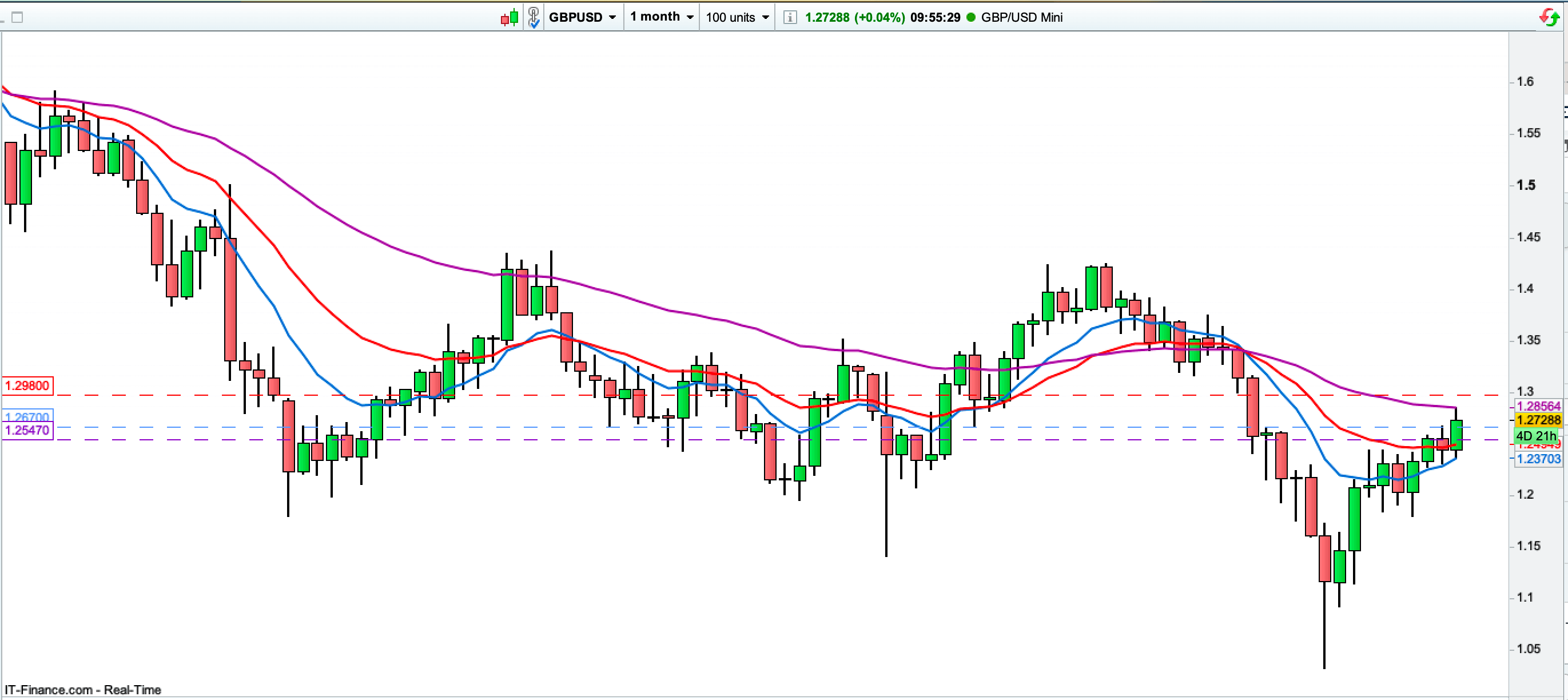Select the red 1.29800 horizontal line label
The height and width of the screenshot is (700, 1568).
coord(27,385)
